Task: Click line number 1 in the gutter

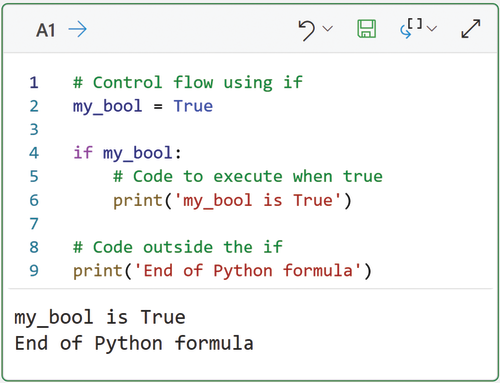Action: coord(34,83)
